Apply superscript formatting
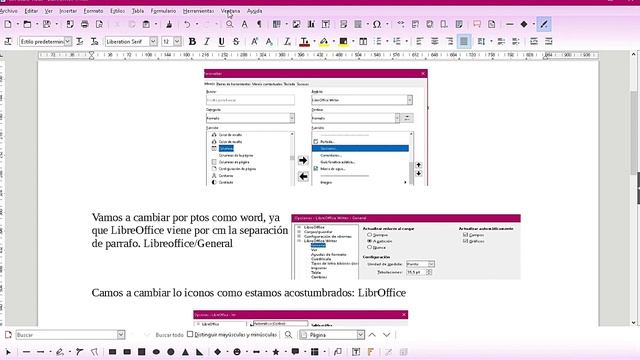 coord(254,42)
